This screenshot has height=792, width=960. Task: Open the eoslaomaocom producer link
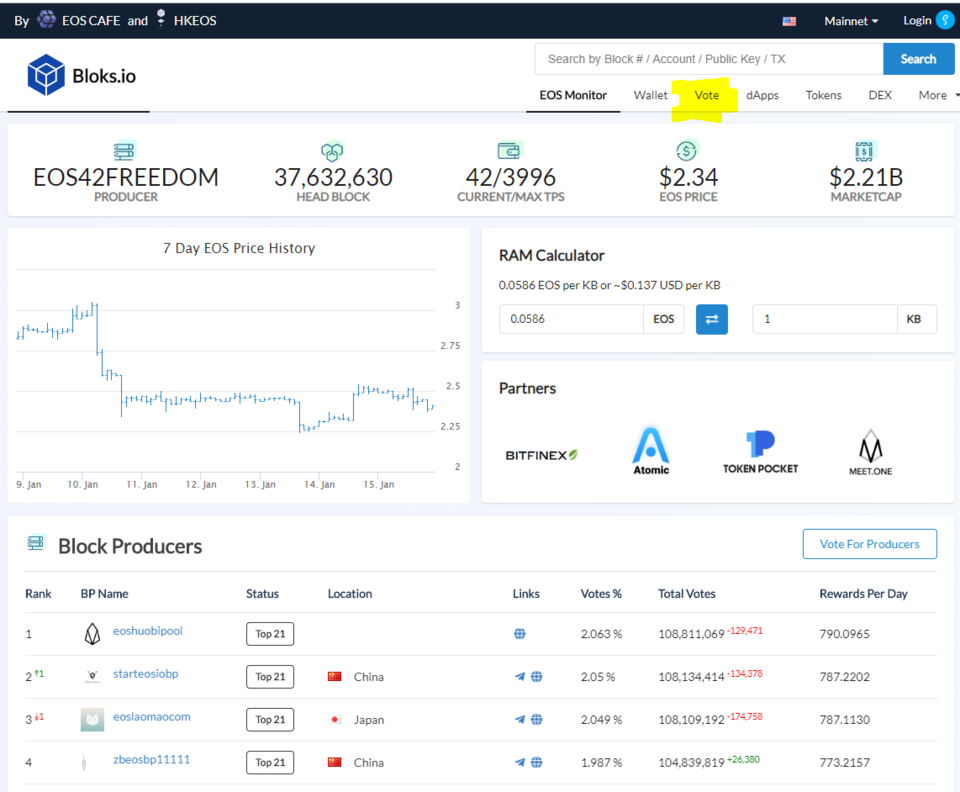click(152, 717)
